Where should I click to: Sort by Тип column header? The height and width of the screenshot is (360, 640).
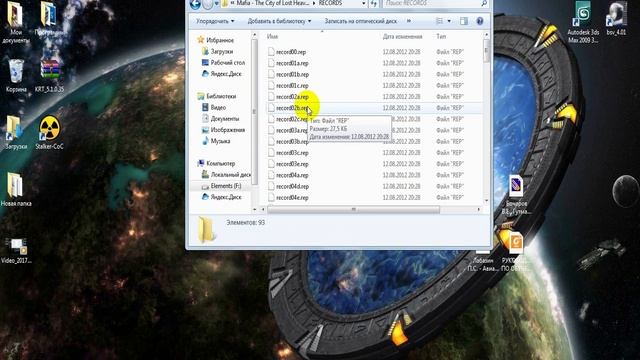coord(441,36)
